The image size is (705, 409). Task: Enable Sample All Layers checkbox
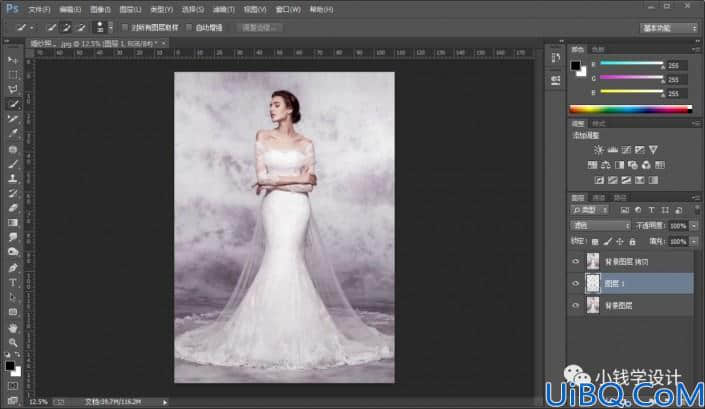click(125, 27)
